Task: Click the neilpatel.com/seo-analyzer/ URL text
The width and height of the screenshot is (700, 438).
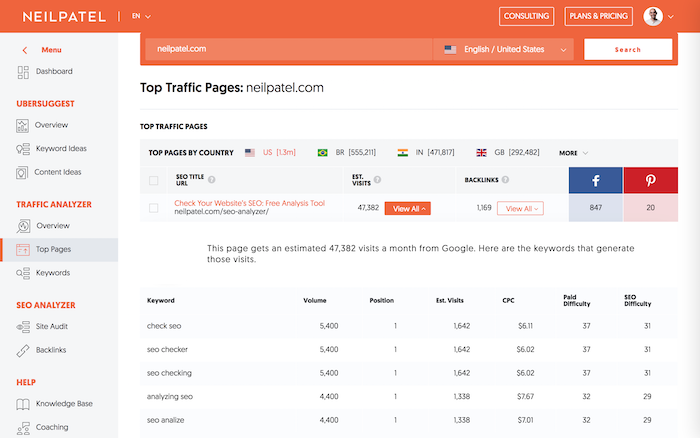Action: point(221,212)
